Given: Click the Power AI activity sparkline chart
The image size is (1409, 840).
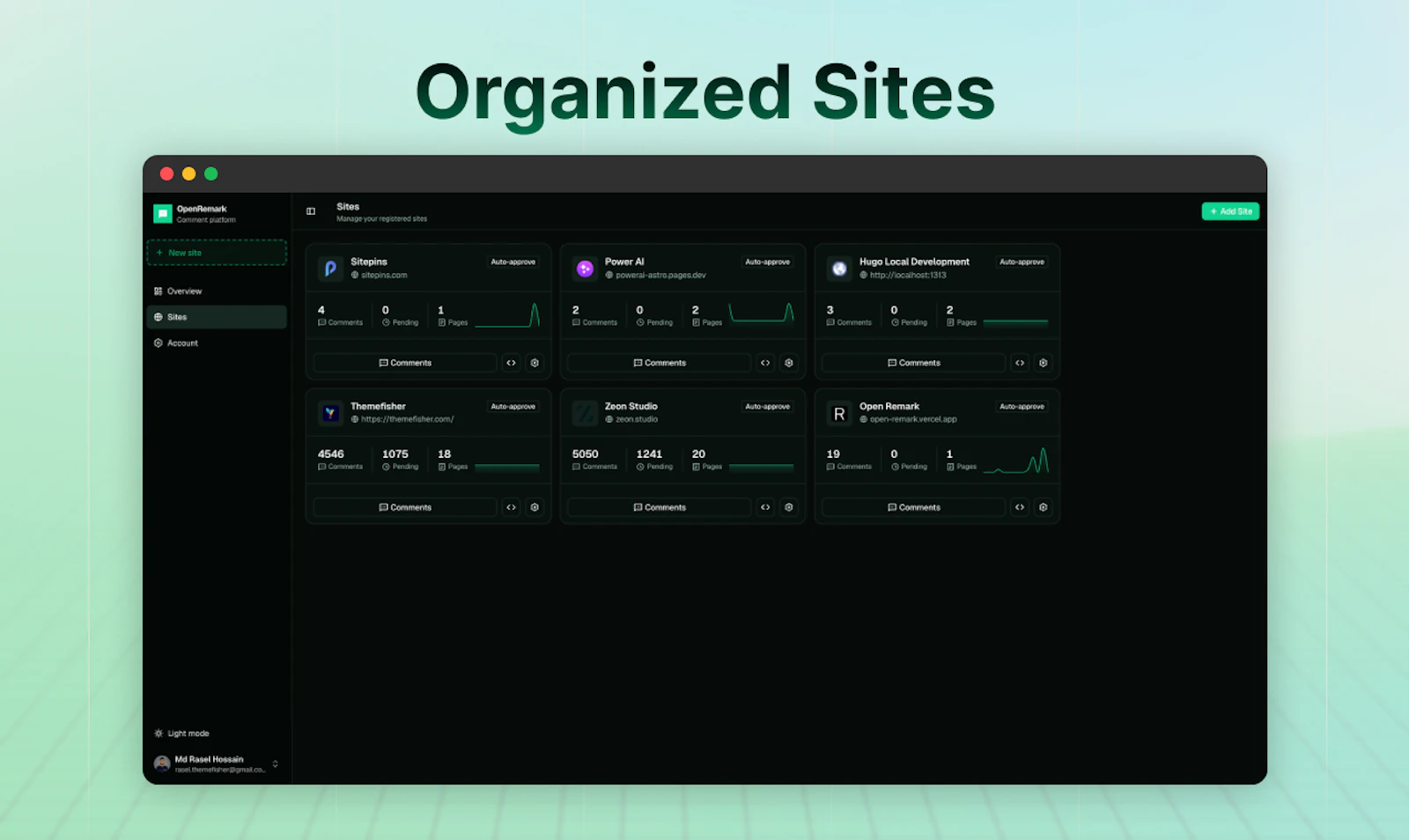Looking at the screenshot, I should pyautogui.click(x=762, y=313).
